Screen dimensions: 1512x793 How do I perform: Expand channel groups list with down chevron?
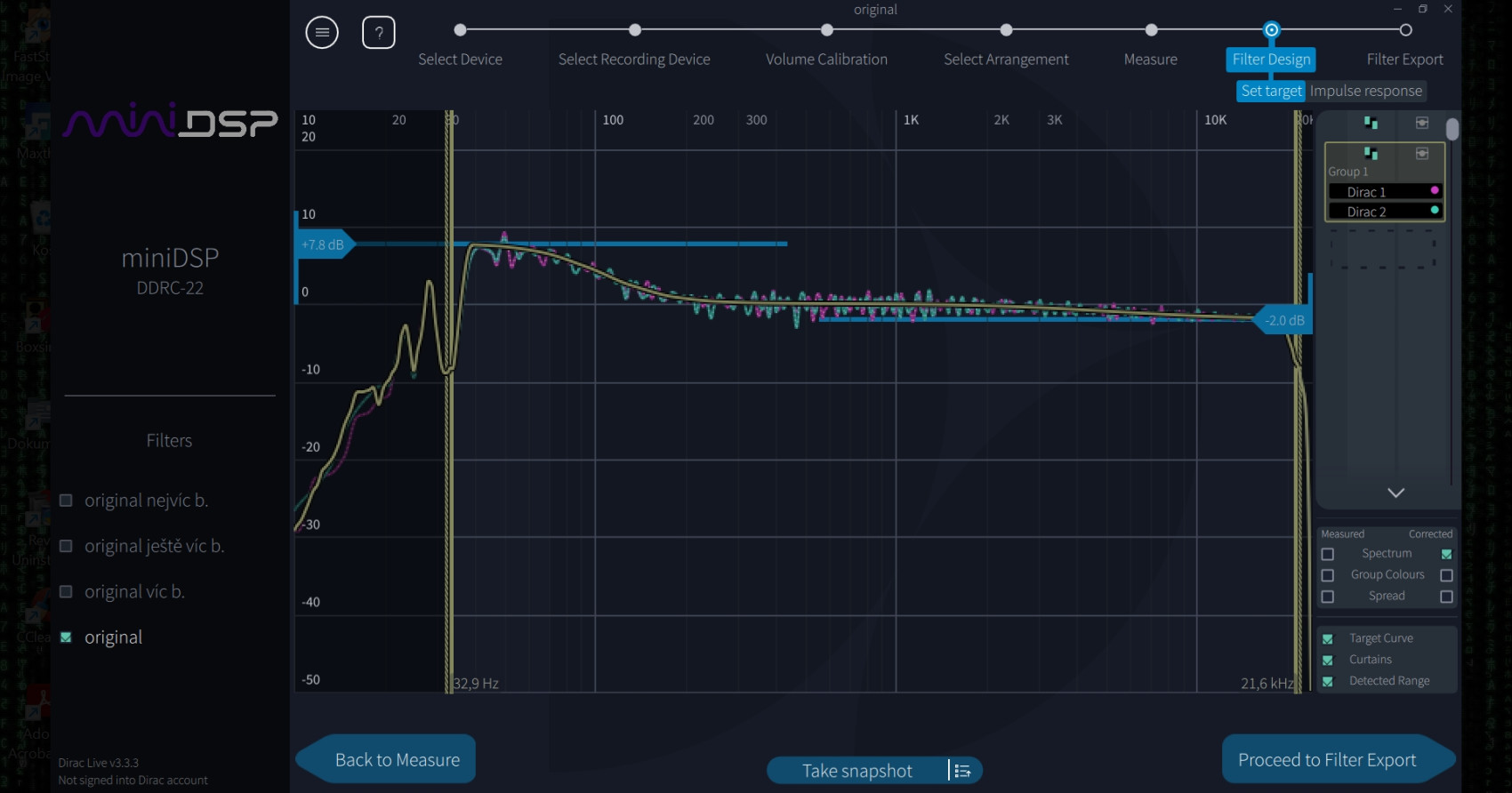[x=1395, y=493]
